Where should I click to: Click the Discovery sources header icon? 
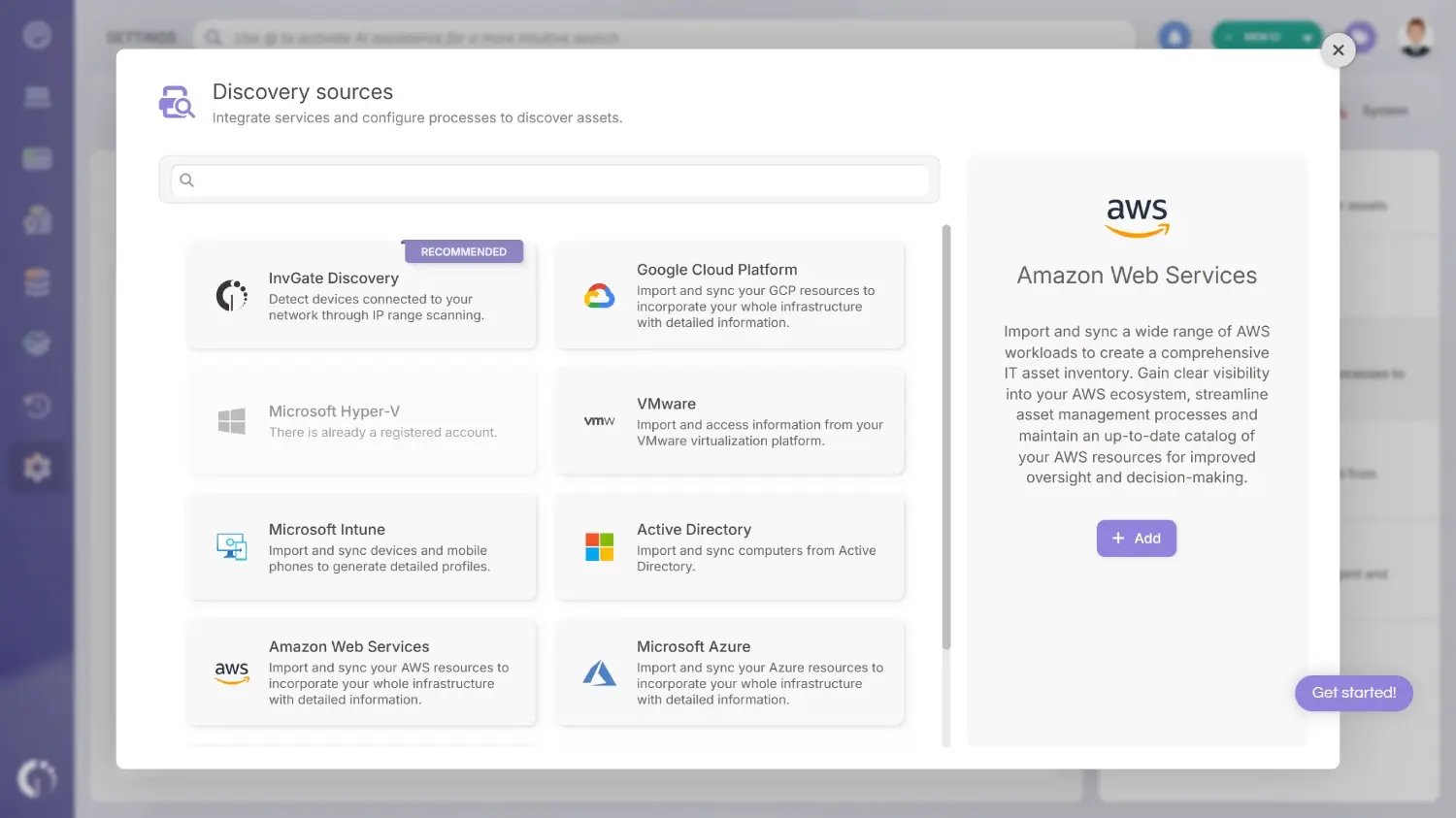pyautogui.click(x=176, y=102)
